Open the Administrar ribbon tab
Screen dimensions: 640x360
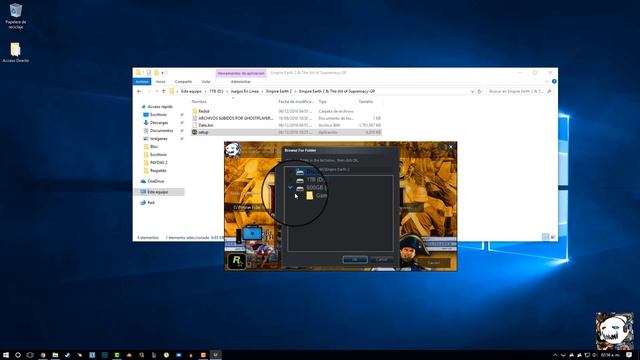[x=240, y=82]
